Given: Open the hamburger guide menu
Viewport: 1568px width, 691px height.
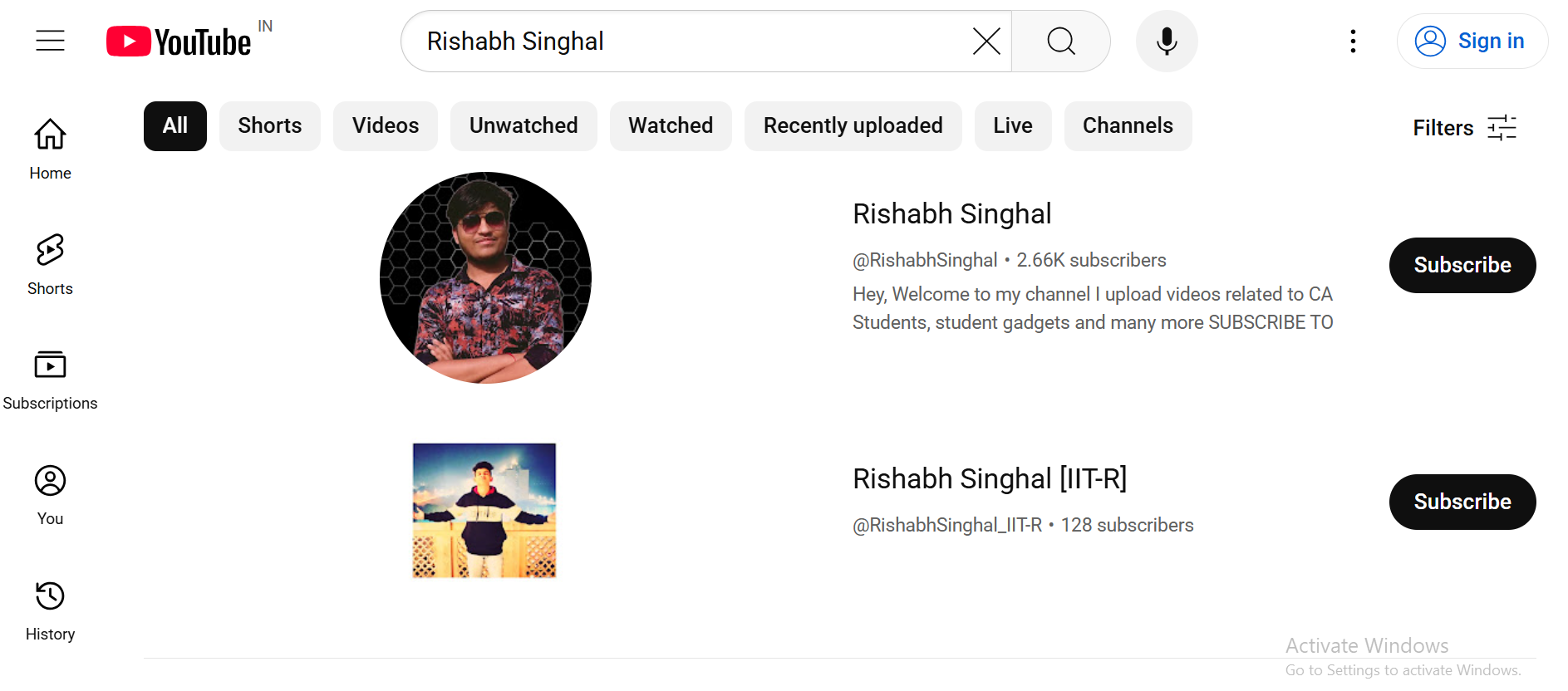Looking at the screenshot, I should (50, 41).
